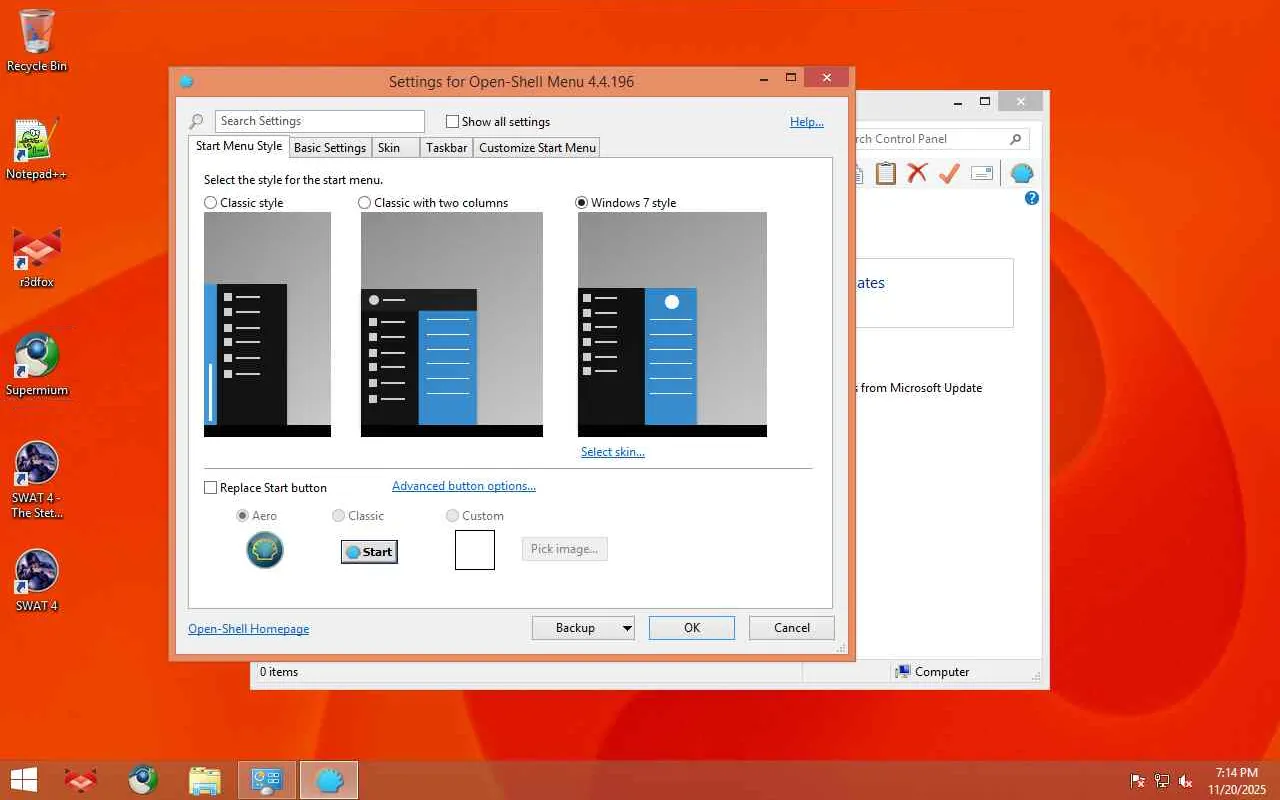
Task: Choose the Custom start button radio option
Action: point(452,516)
